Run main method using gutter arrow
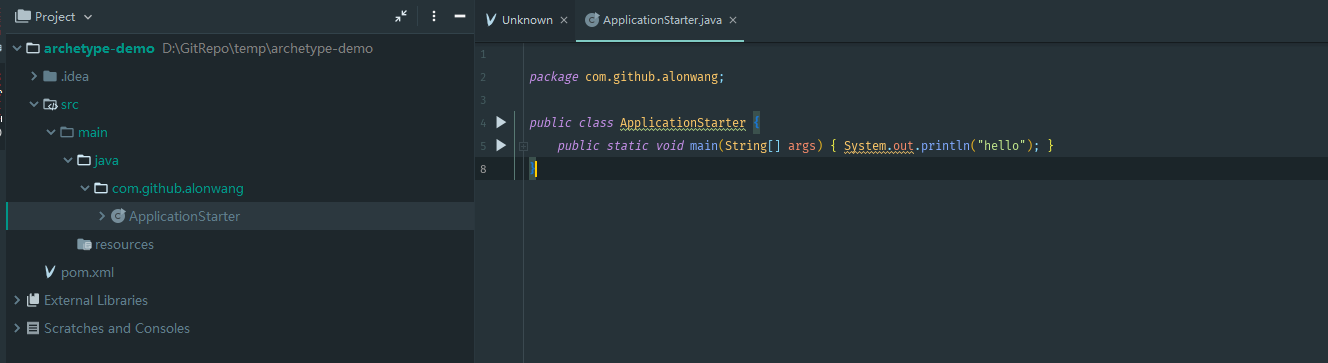The image size is (1328, 363). [501, 146]
